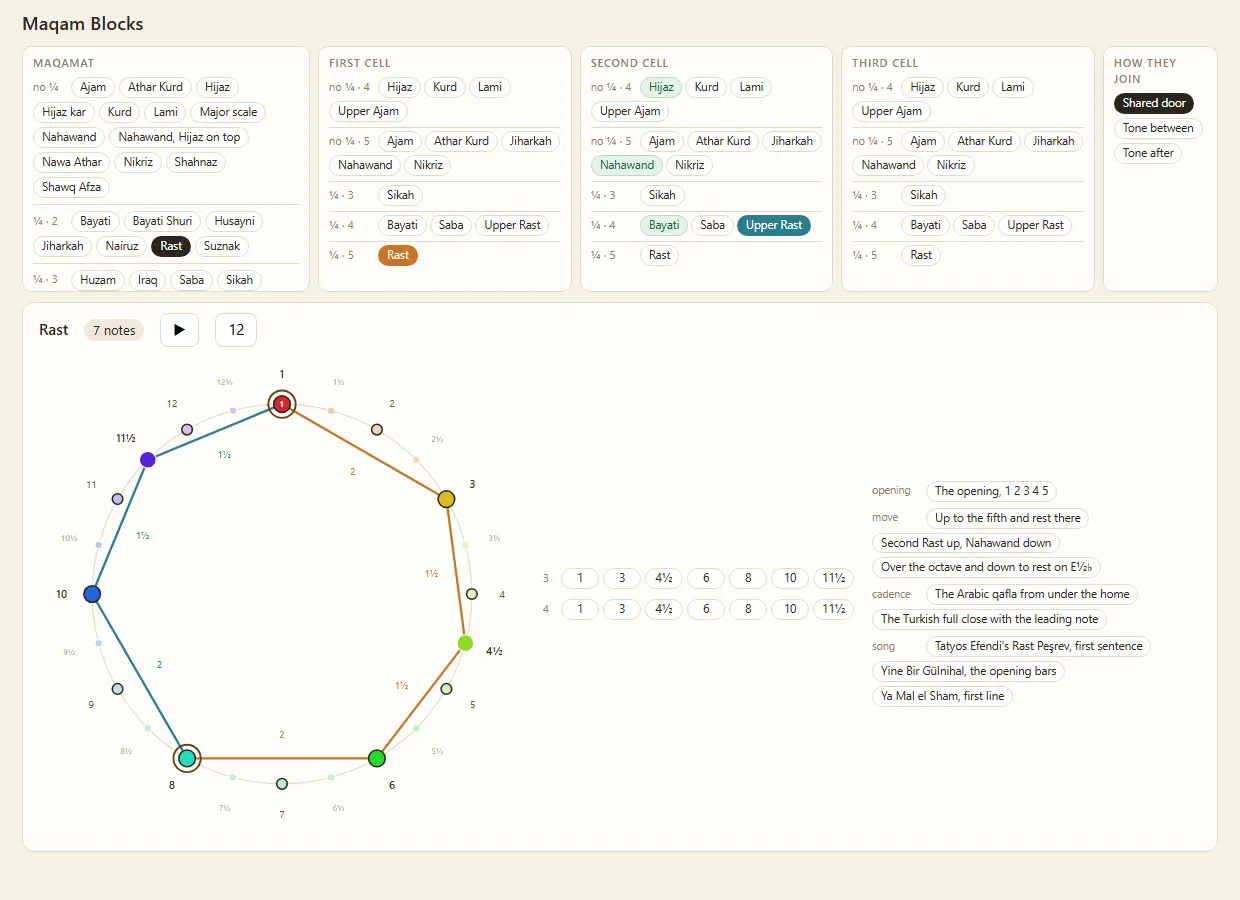The image size is (1240, 900).
Task: Click note 1 in octave row 4
Action: coord(580,609)
